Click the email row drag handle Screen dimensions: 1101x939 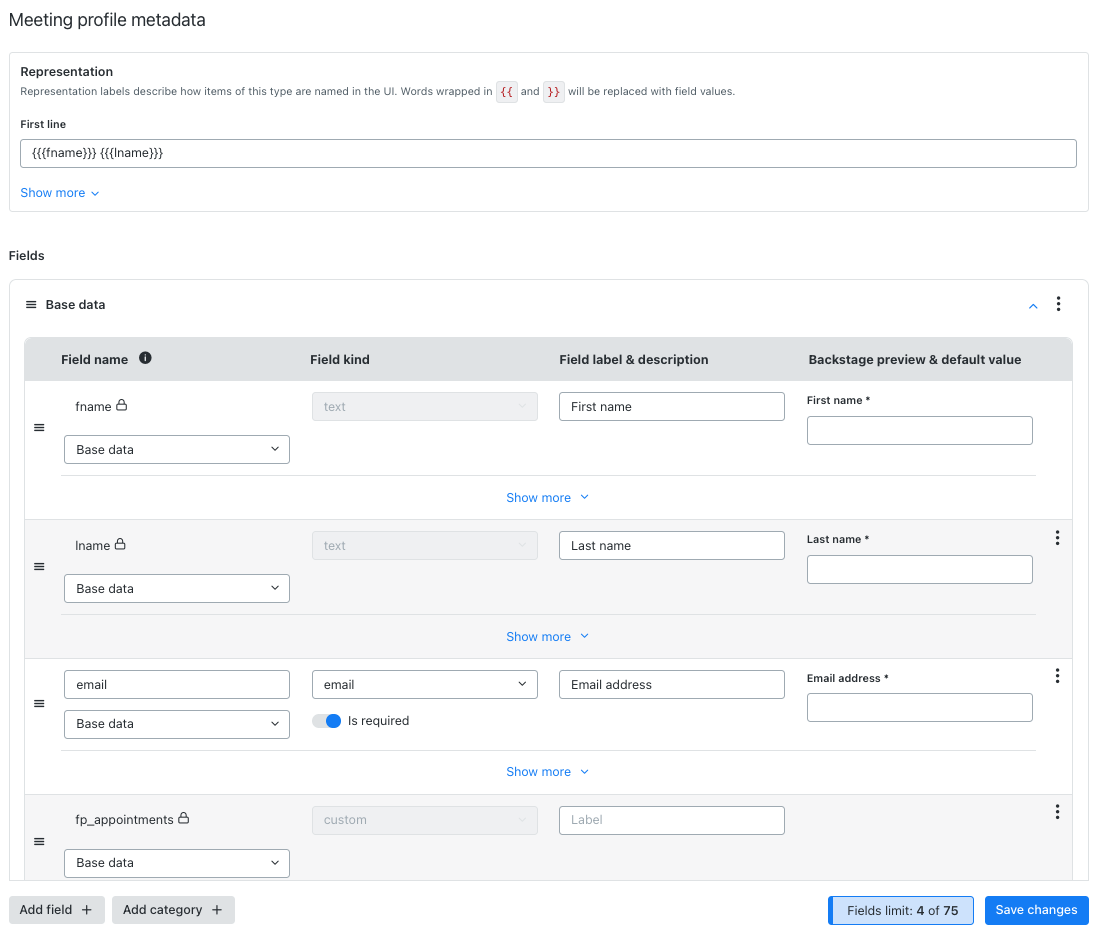(x=39, y=704)
